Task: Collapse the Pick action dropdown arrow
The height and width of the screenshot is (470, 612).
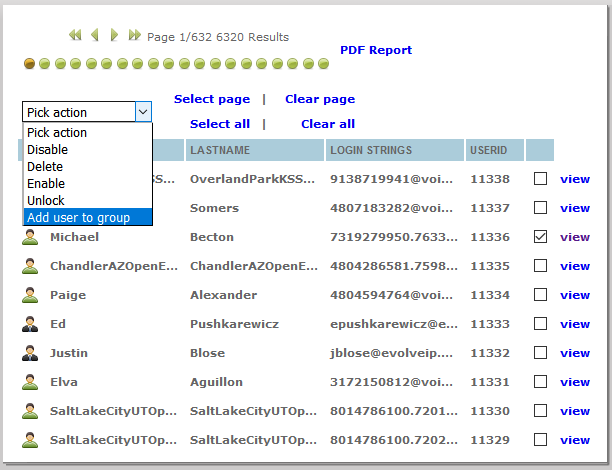Action: coord(143,112)
